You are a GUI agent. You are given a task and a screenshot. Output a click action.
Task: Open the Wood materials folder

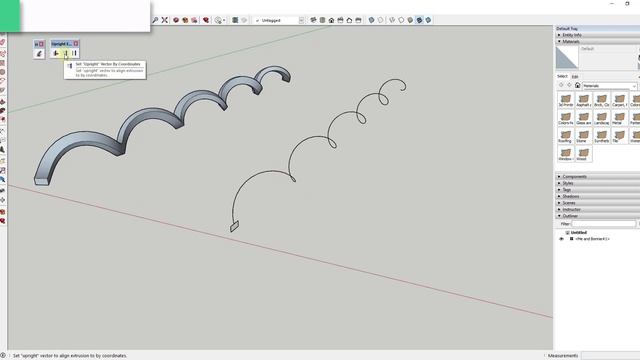[x=583, y=154]
